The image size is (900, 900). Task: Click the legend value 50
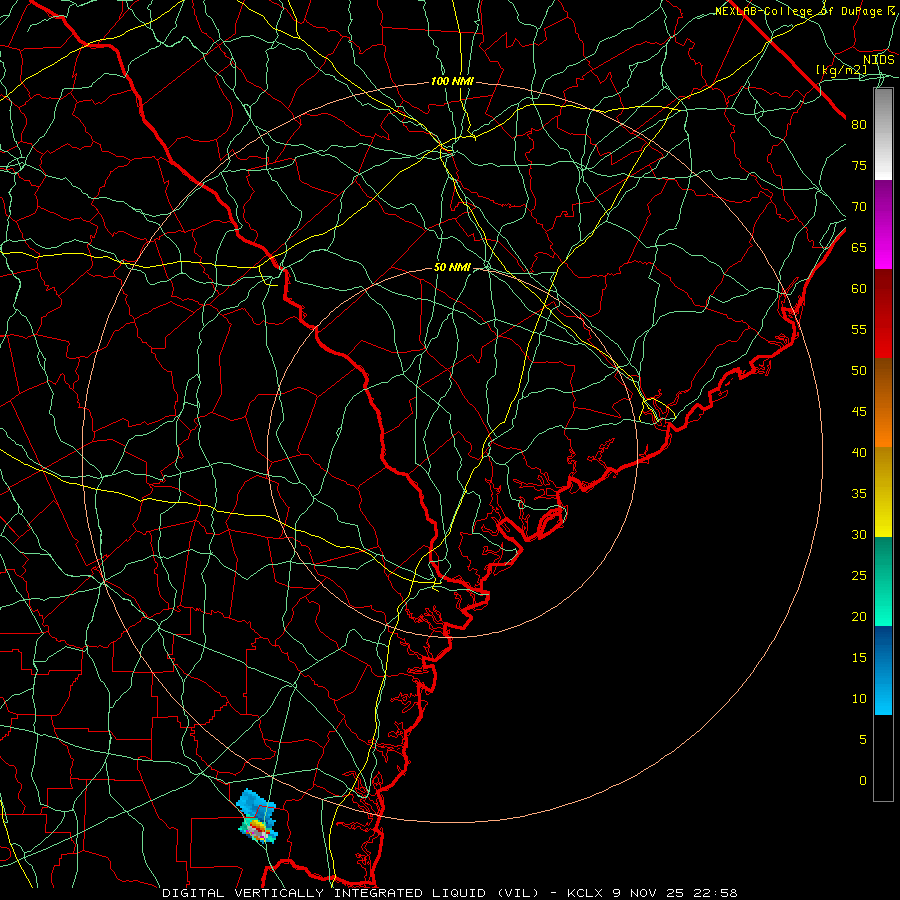click(859, 371)
